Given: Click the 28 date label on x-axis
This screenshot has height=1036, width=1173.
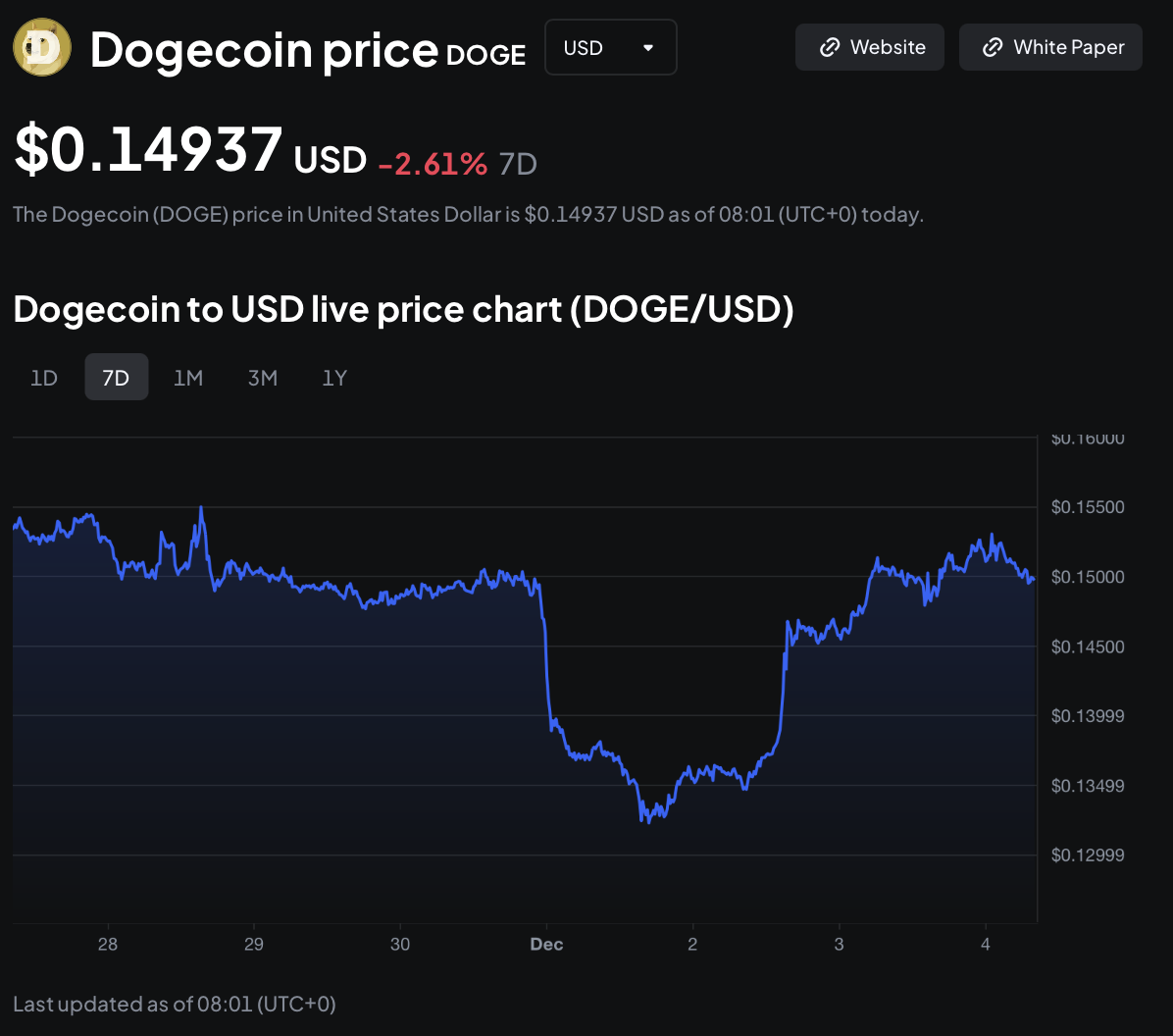Looking at the screenshot, I should click(107, 945).
